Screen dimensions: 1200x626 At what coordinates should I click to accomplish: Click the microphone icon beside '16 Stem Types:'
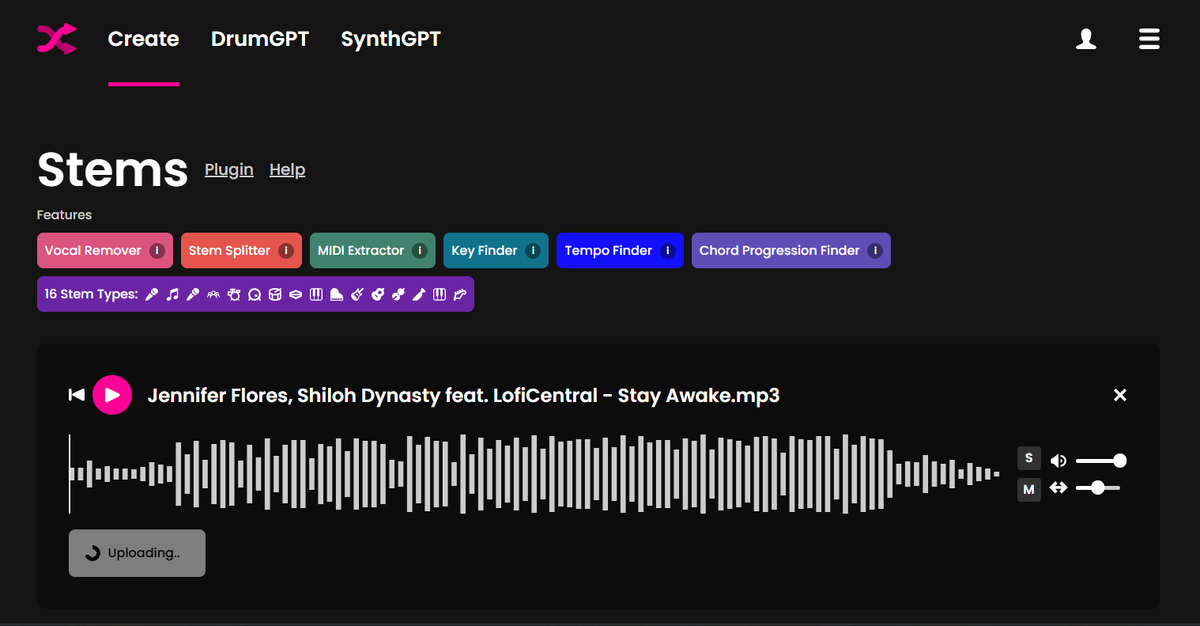click(152, 295)
